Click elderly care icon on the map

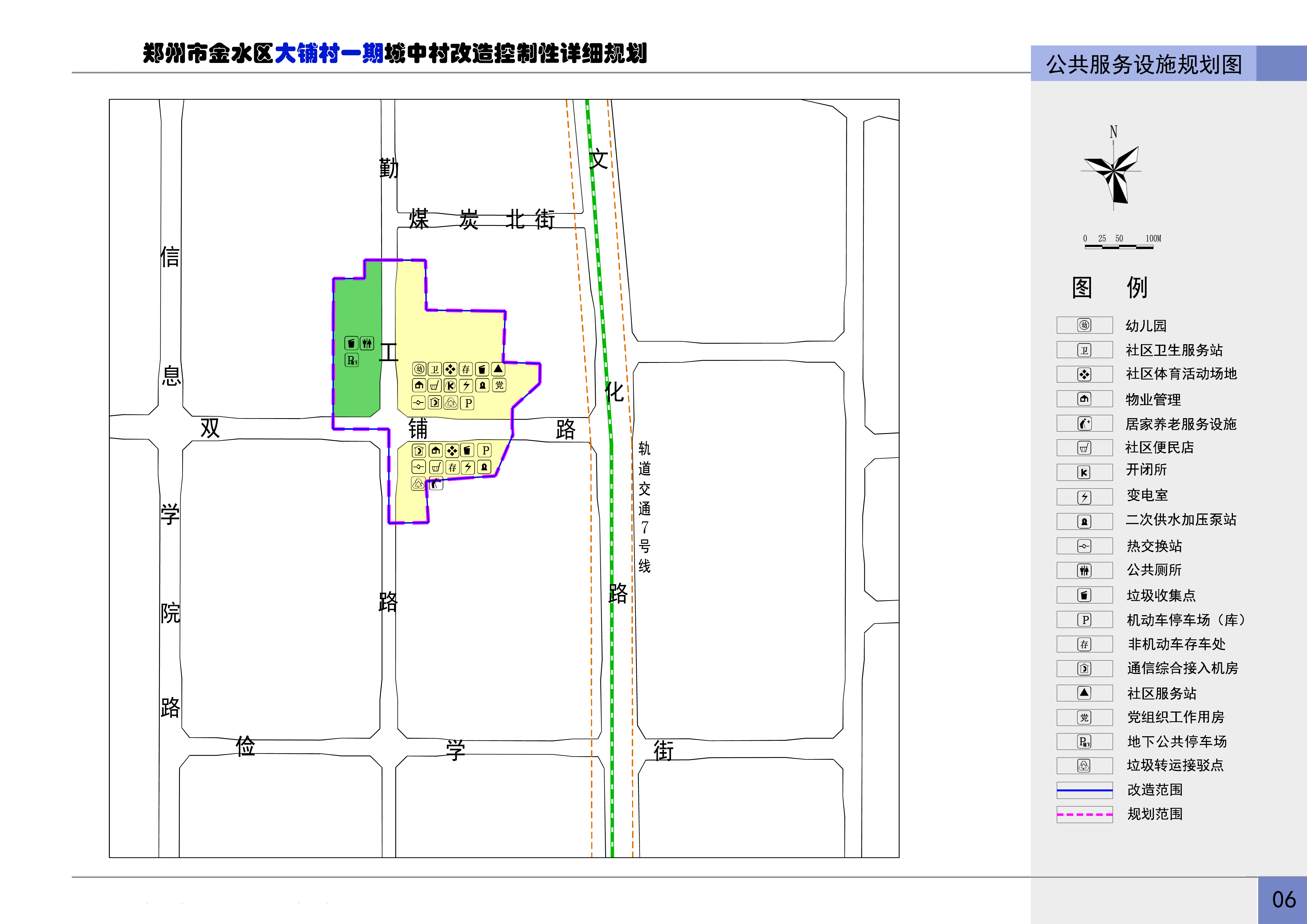(436, 484)
